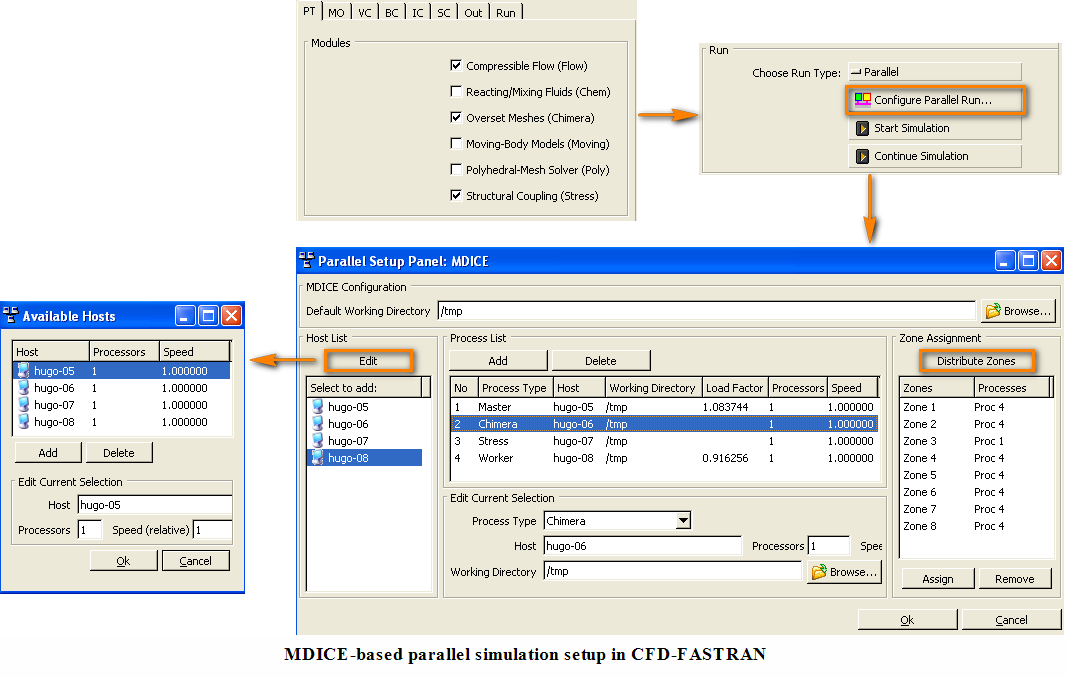Switch to the PT tab

point(309,11)
